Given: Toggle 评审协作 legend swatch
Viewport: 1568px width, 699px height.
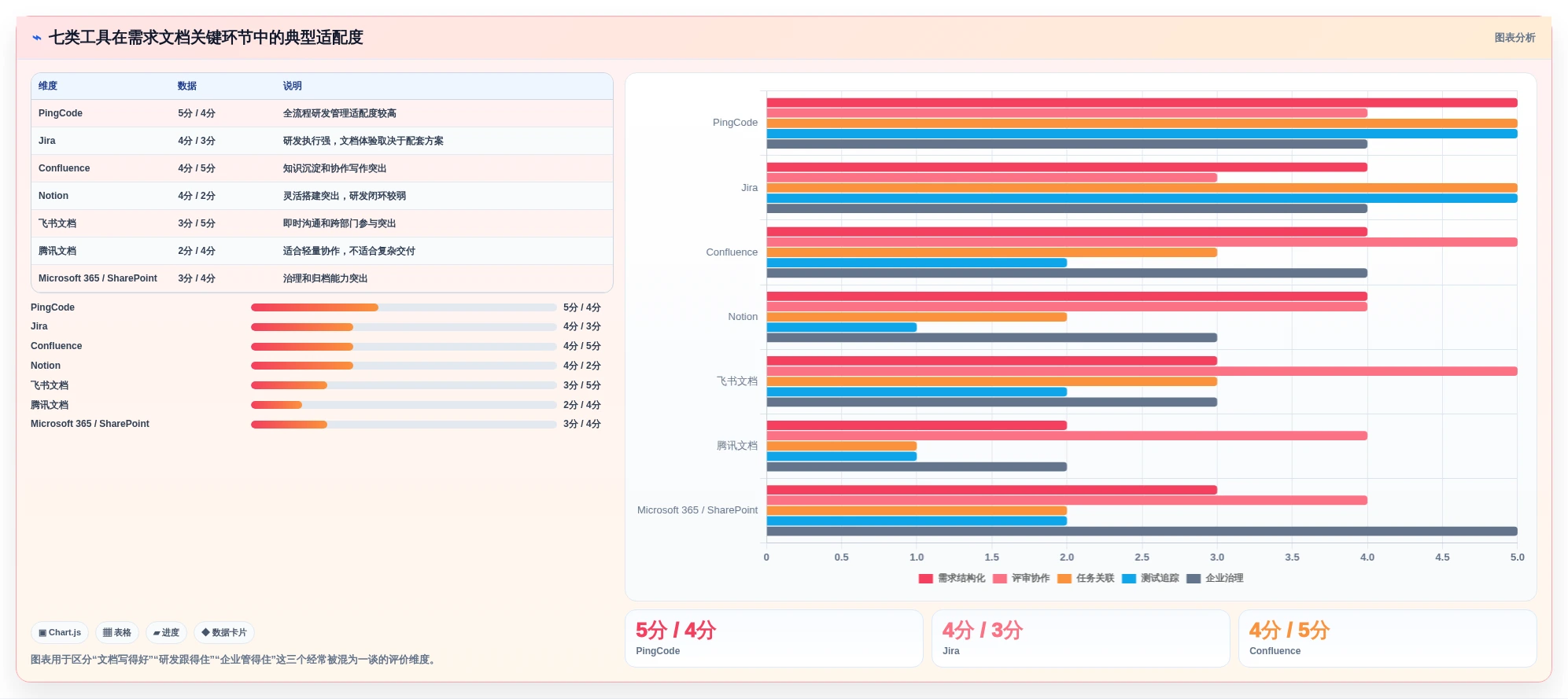Looking at the screenshot, I should click(1000, 579).
